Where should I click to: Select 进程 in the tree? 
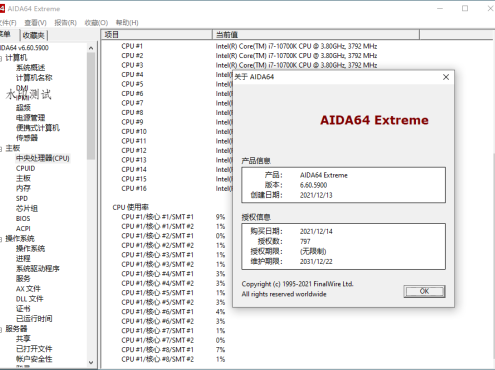[23, 258]
